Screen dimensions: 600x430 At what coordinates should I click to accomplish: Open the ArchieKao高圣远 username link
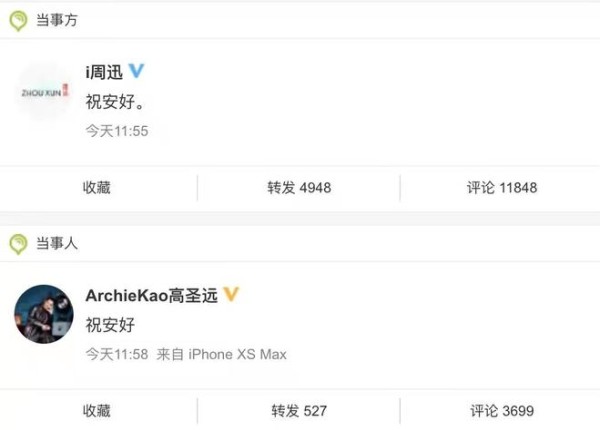click(152, 295)
